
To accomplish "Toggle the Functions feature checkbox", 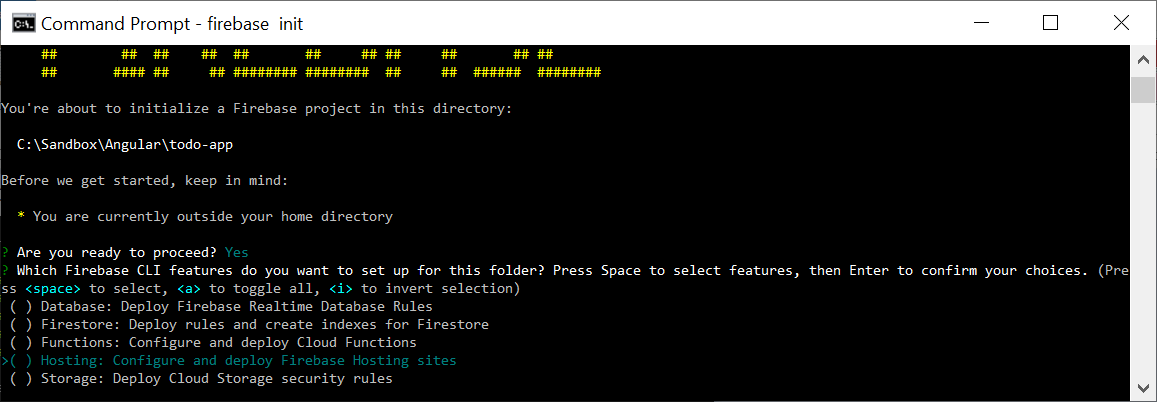I will 21,343.
